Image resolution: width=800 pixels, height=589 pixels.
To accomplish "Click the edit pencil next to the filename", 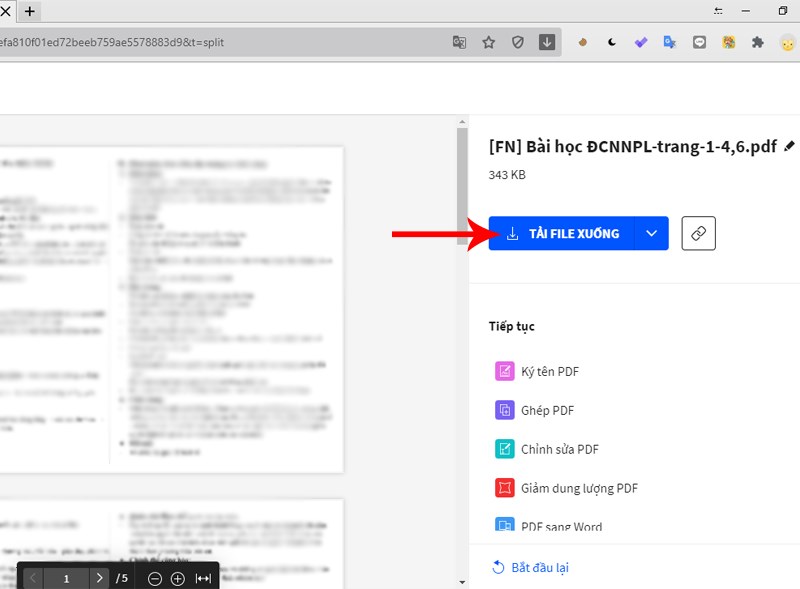I will (x=787, y=146).
